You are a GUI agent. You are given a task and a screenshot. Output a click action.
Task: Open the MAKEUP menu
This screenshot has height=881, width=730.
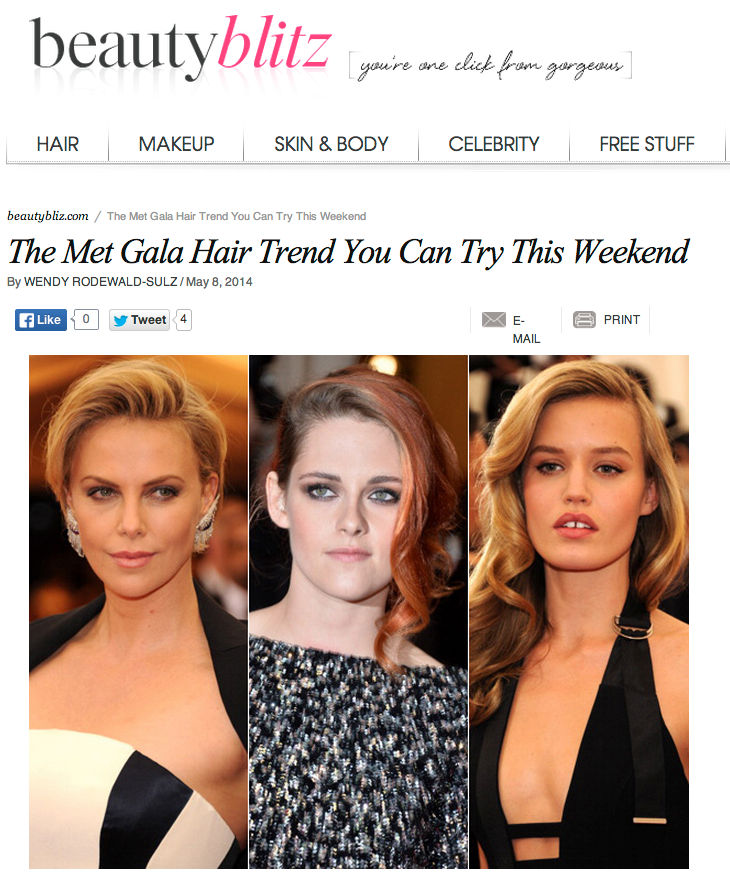(x=176, y=144)
